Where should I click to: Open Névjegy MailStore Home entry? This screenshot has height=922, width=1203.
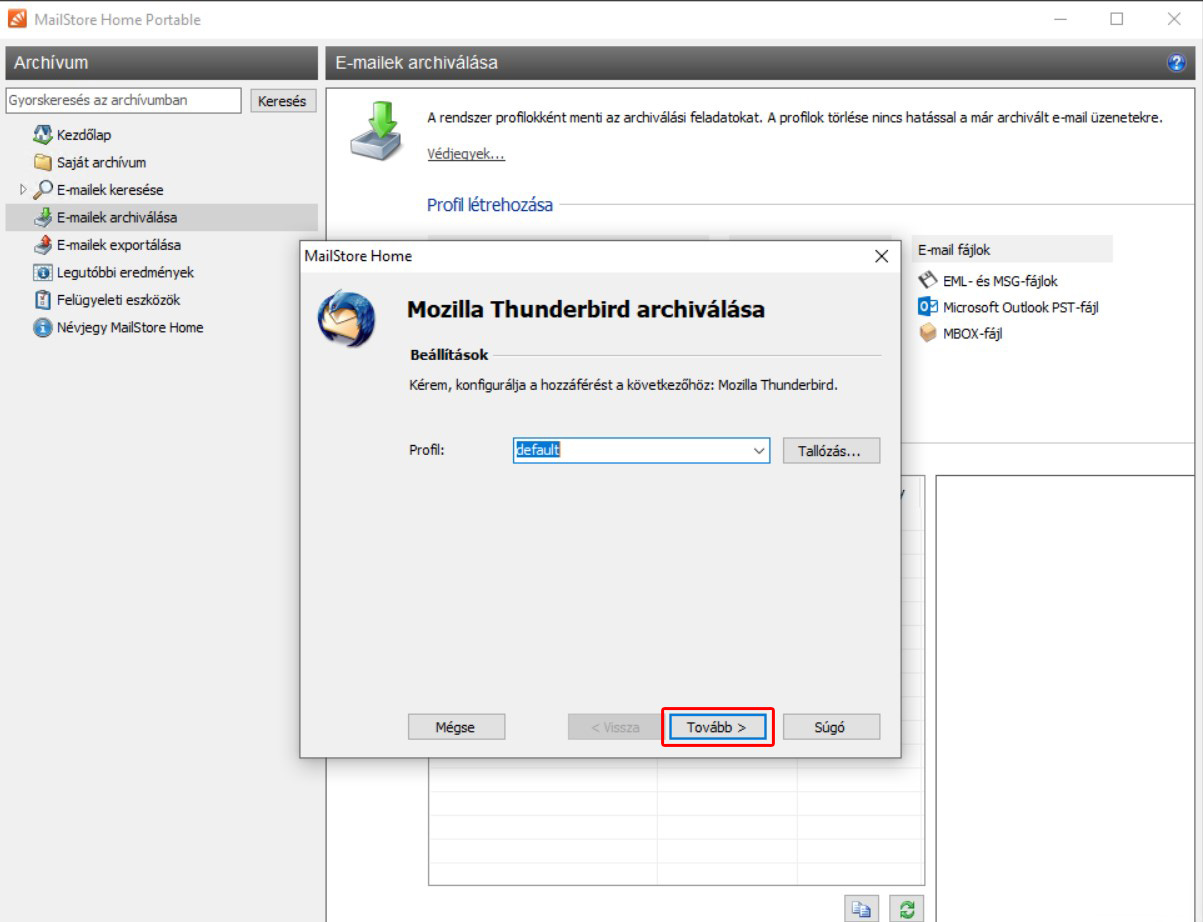(x=130, y=327)
